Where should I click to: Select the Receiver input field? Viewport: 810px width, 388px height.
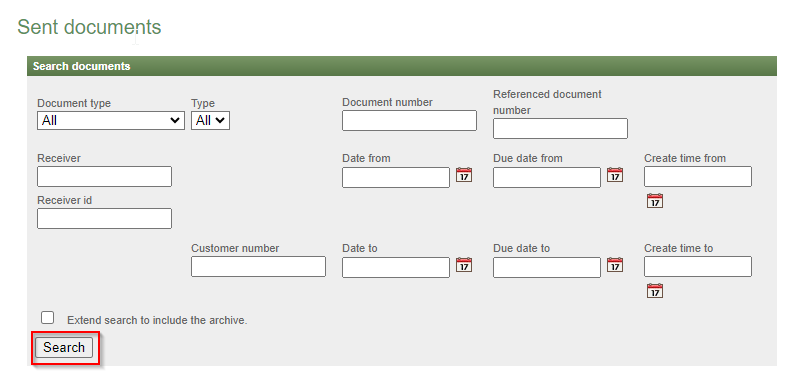click(x=104, y=177)
